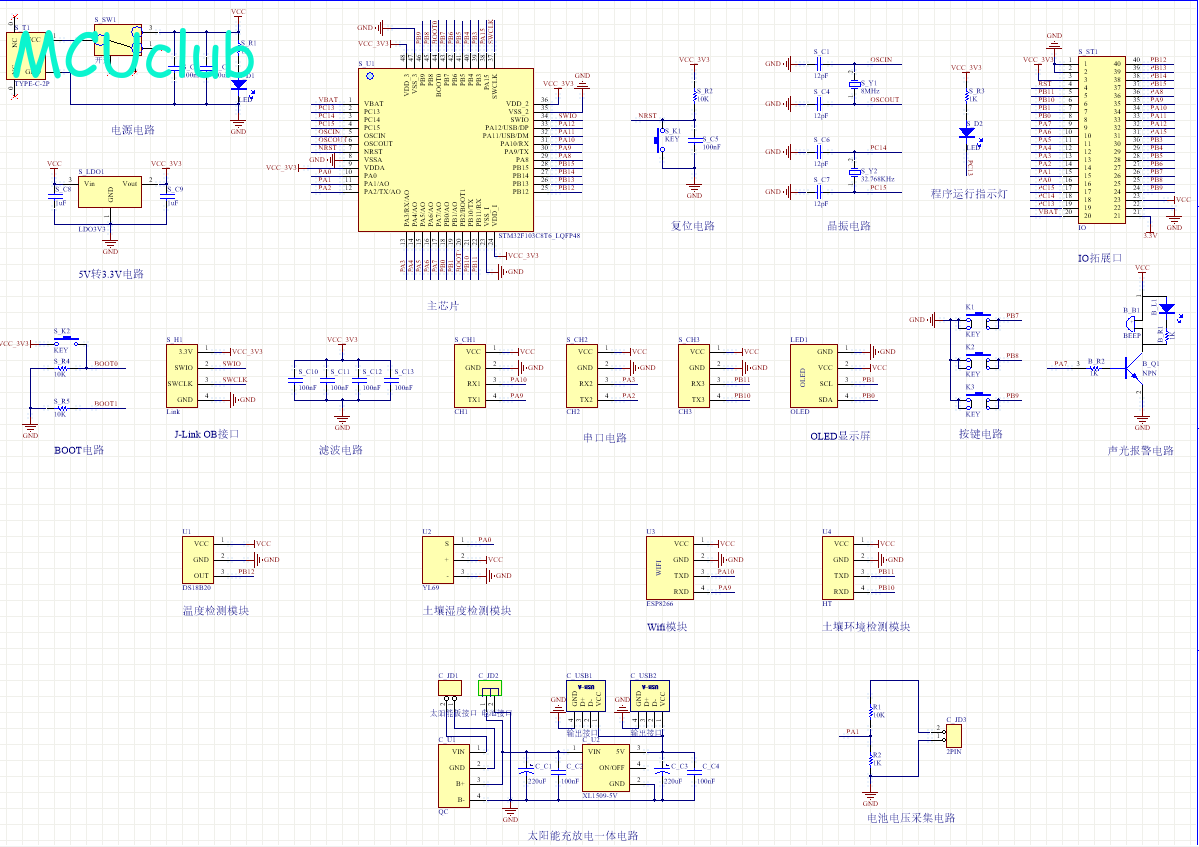Select the B_Q1 NPN transistor
Screen dimensions: 1199x847
tap(1134, 368)
